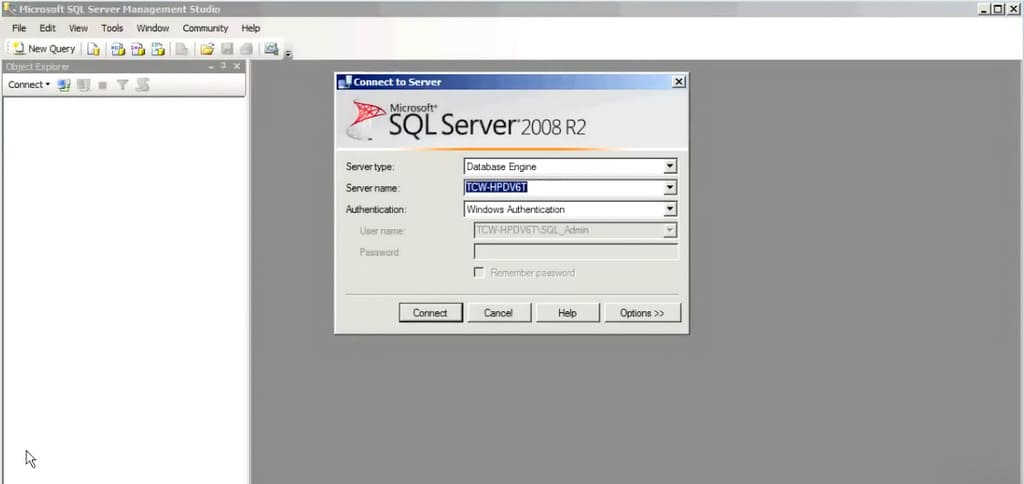Expand the Server type dropdown
The width and height of the screenshot is (1024, 484).
(669, 167)
